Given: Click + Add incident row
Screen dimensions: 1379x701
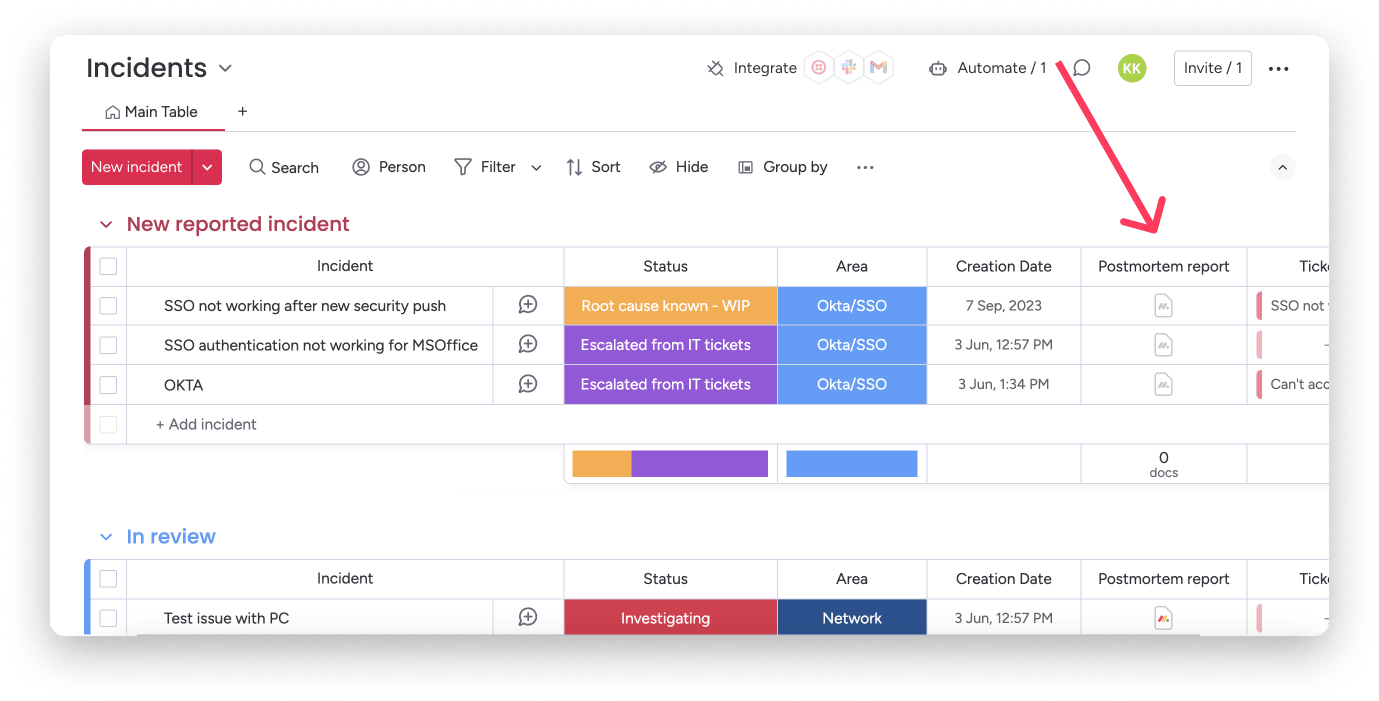Looking at the screenshot, I should (x=206, y=424).
